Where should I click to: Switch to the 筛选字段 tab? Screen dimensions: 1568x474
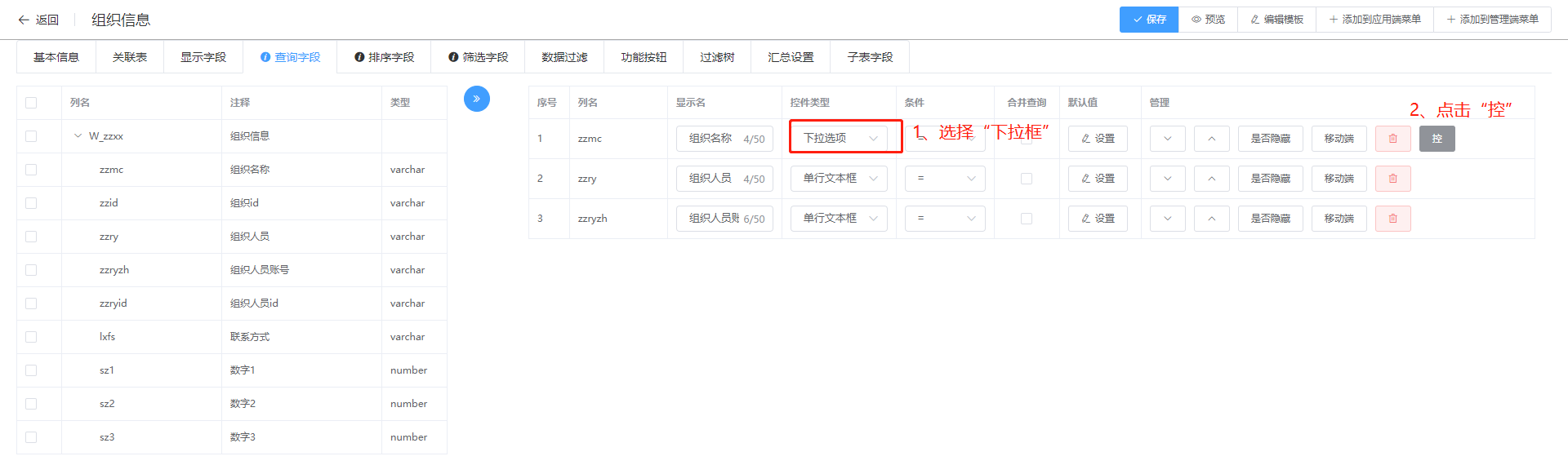click(478, 57)
